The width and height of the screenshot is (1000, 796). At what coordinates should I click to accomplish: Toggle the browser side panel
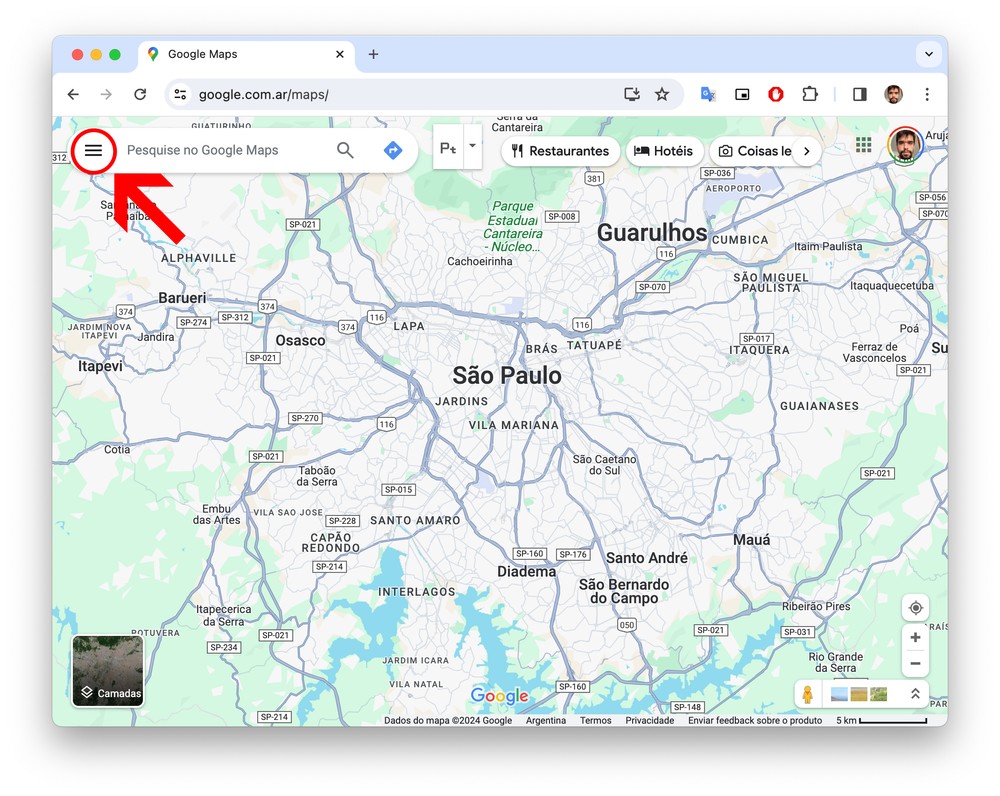coord(859,94)
